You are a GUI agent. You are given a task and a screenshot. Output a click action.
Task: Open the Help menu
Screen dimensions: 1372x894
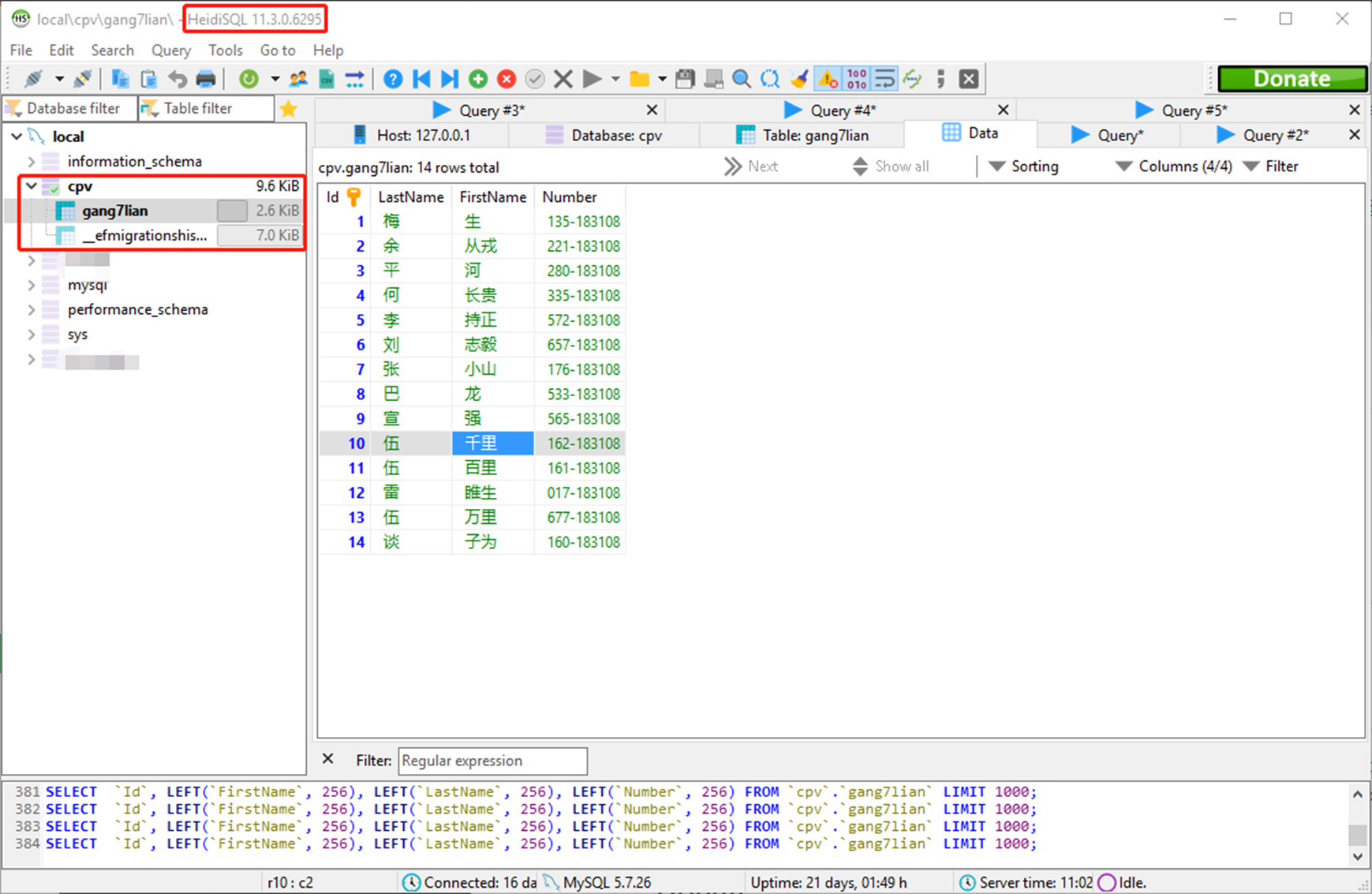328,50
